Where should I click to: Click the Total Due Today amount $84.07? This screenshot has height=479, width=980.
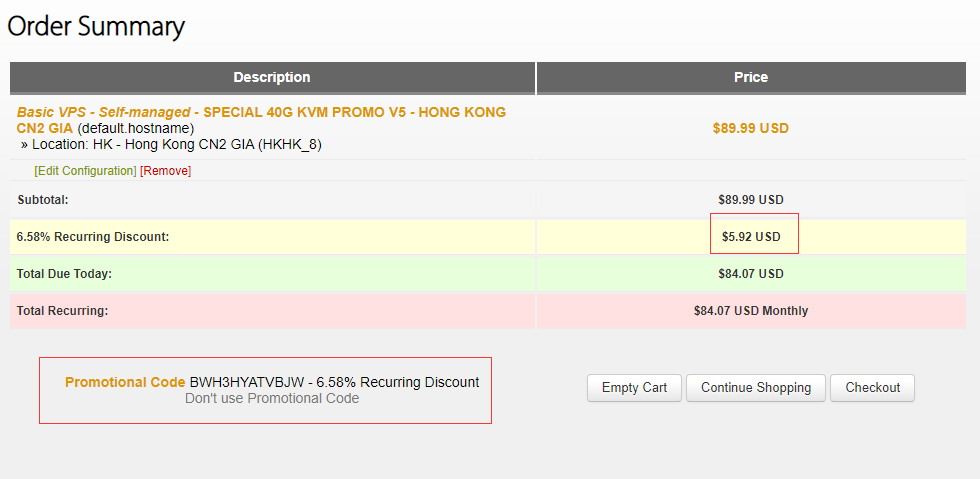(751, 274)
